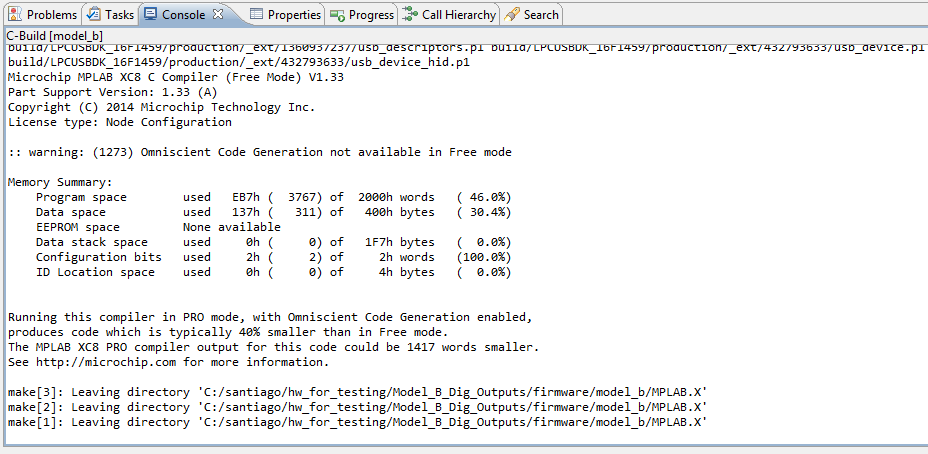Image resolution: width=928 pixels, height=454 pixels.
Task: Click the Problems tab icon
Action: (16, 15)
